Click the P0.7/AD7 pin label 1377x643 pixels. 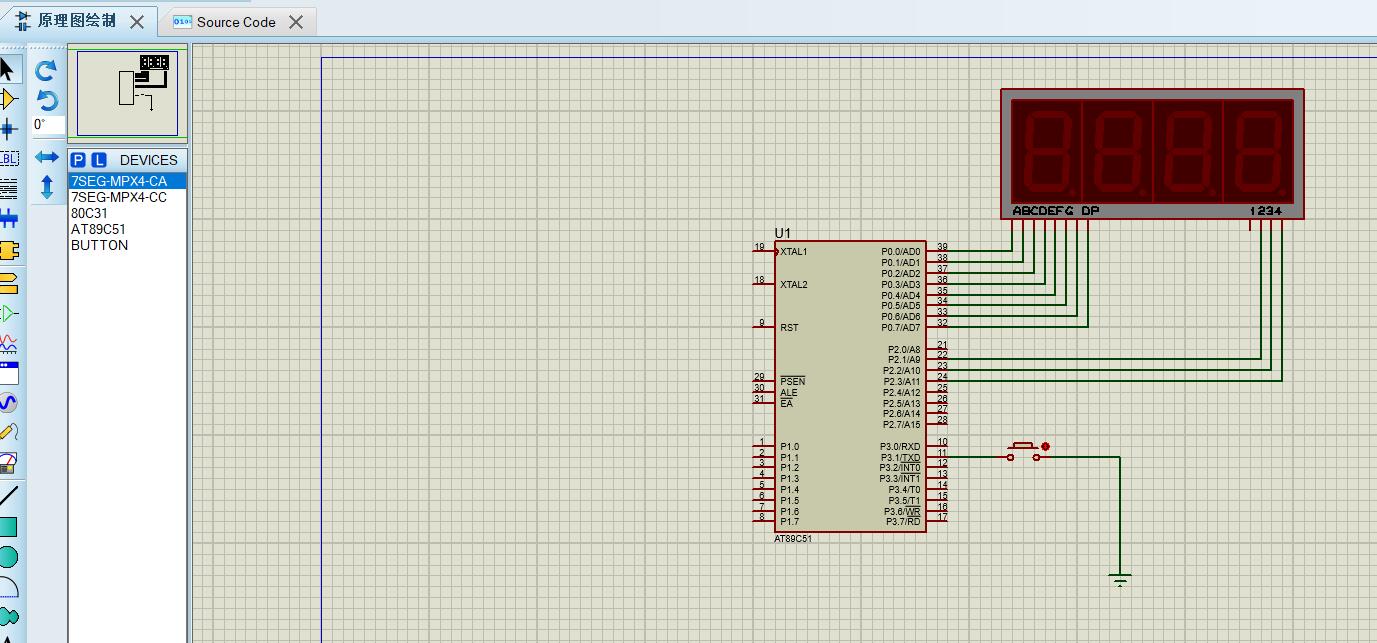pyautogui.click(x=900, y=328)
